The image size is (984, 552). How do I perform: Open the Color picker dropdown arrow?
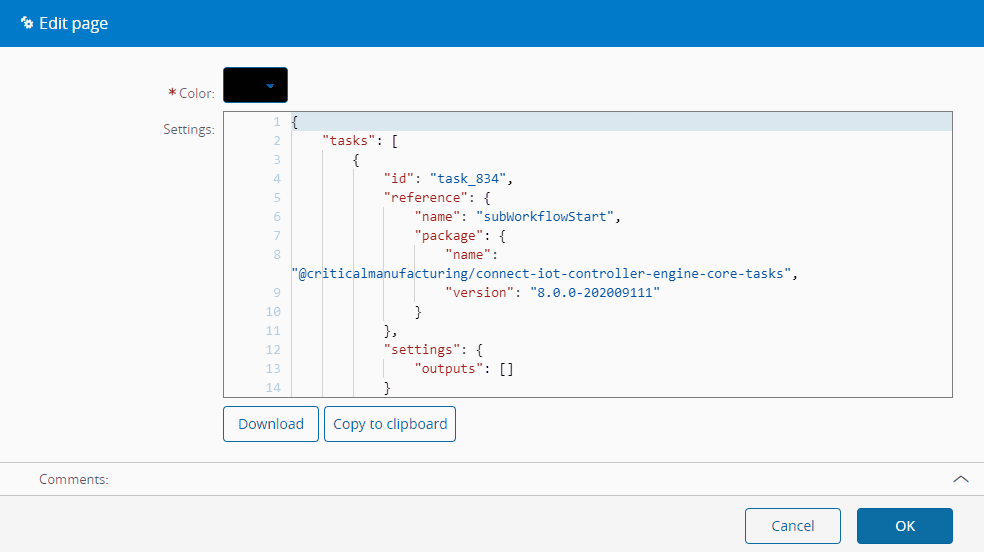point(270,86)
